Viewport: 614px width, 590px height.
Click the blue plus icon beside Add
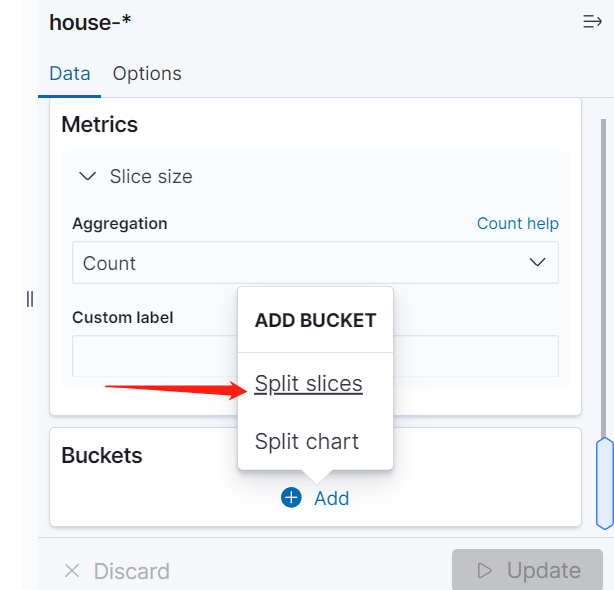291,497
